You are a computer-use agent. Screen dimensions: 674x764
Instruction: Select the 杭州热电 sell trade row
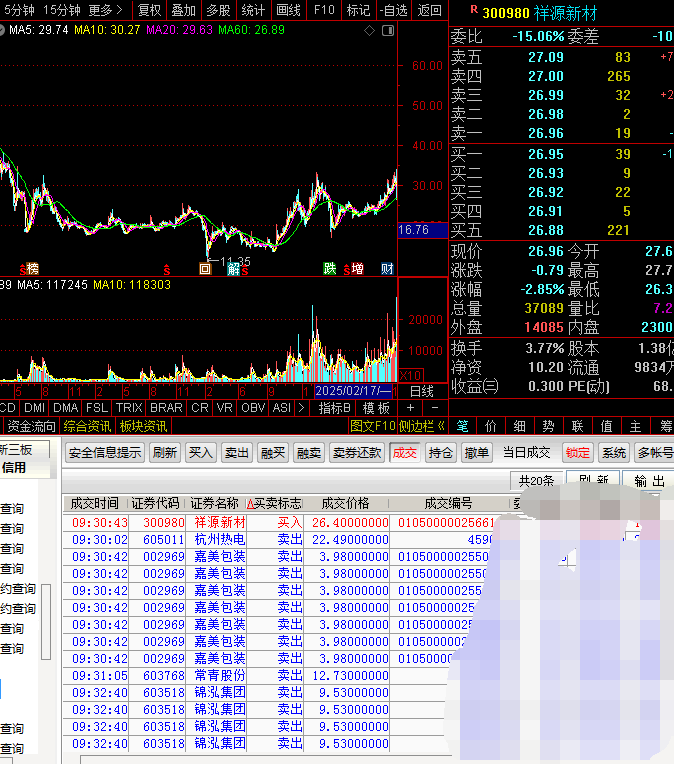[278, 540]
